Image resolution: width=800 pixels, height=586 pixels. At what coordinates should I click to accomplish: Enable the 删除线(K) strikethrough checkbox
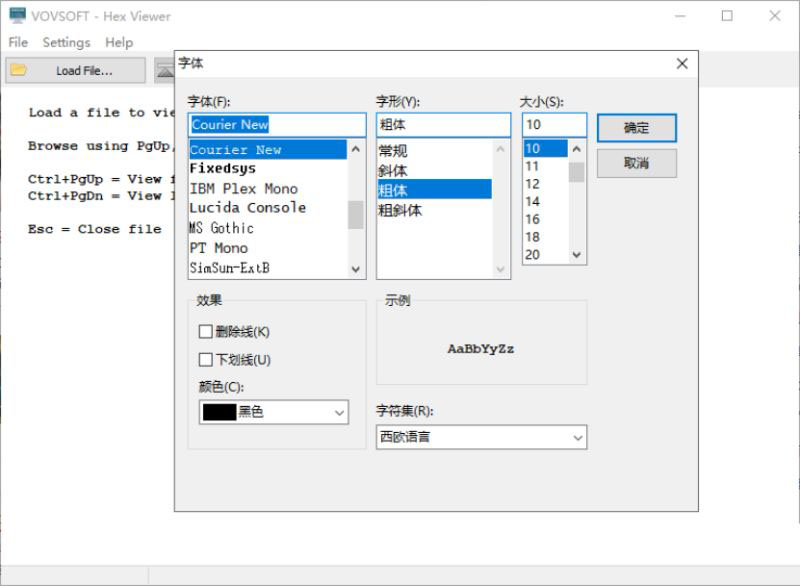[206, 332]
